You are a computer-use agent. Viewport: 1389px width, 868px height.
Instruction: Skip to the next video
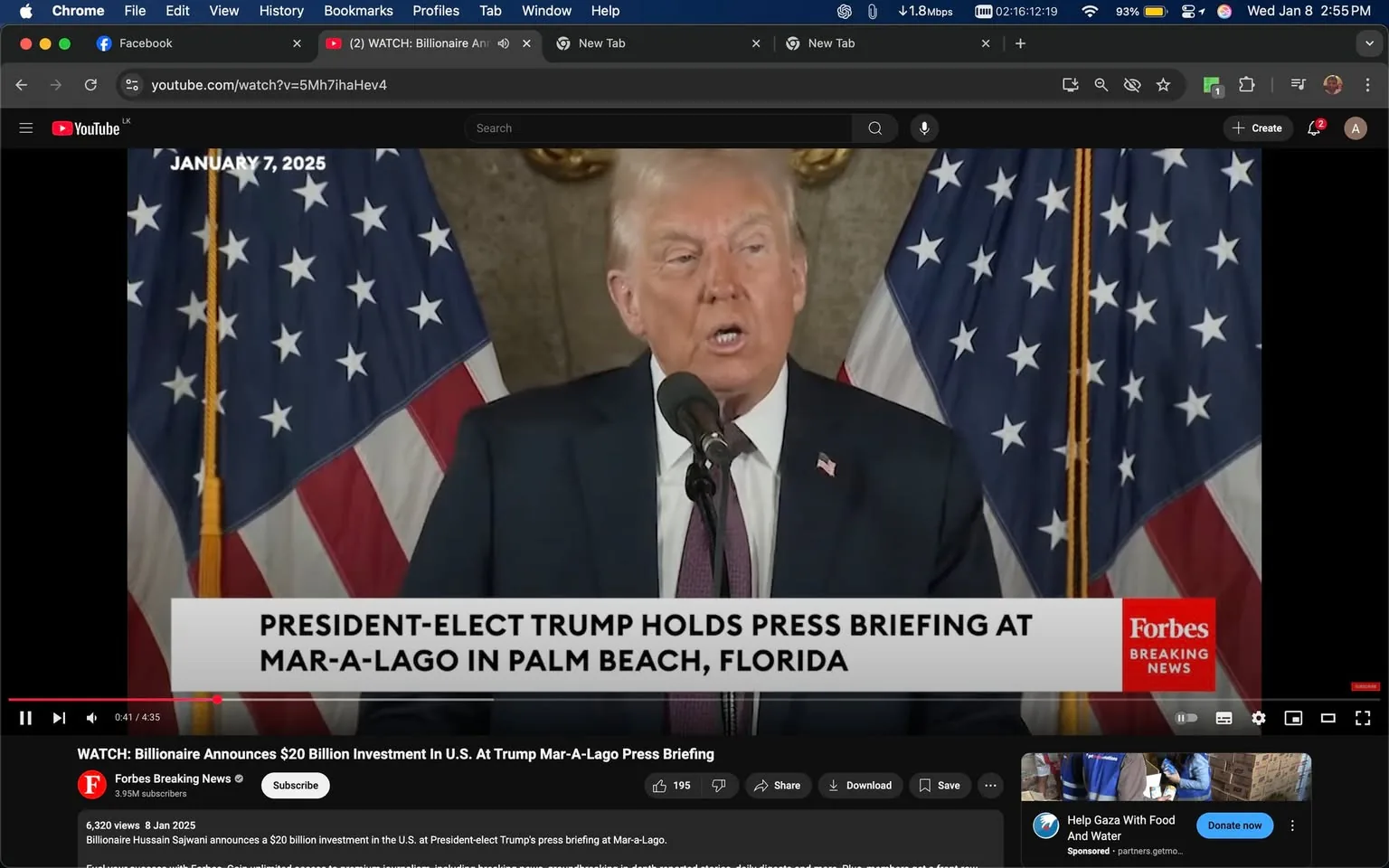coord(58,717)
